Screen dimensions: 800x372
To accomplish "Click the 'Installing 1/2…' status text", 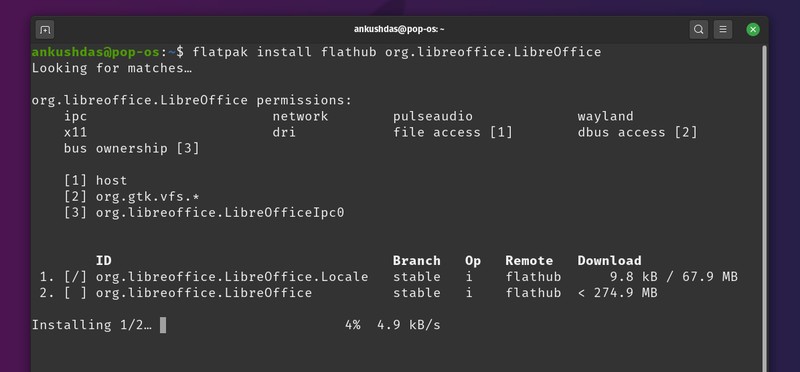I will click(x=92, y=325).
